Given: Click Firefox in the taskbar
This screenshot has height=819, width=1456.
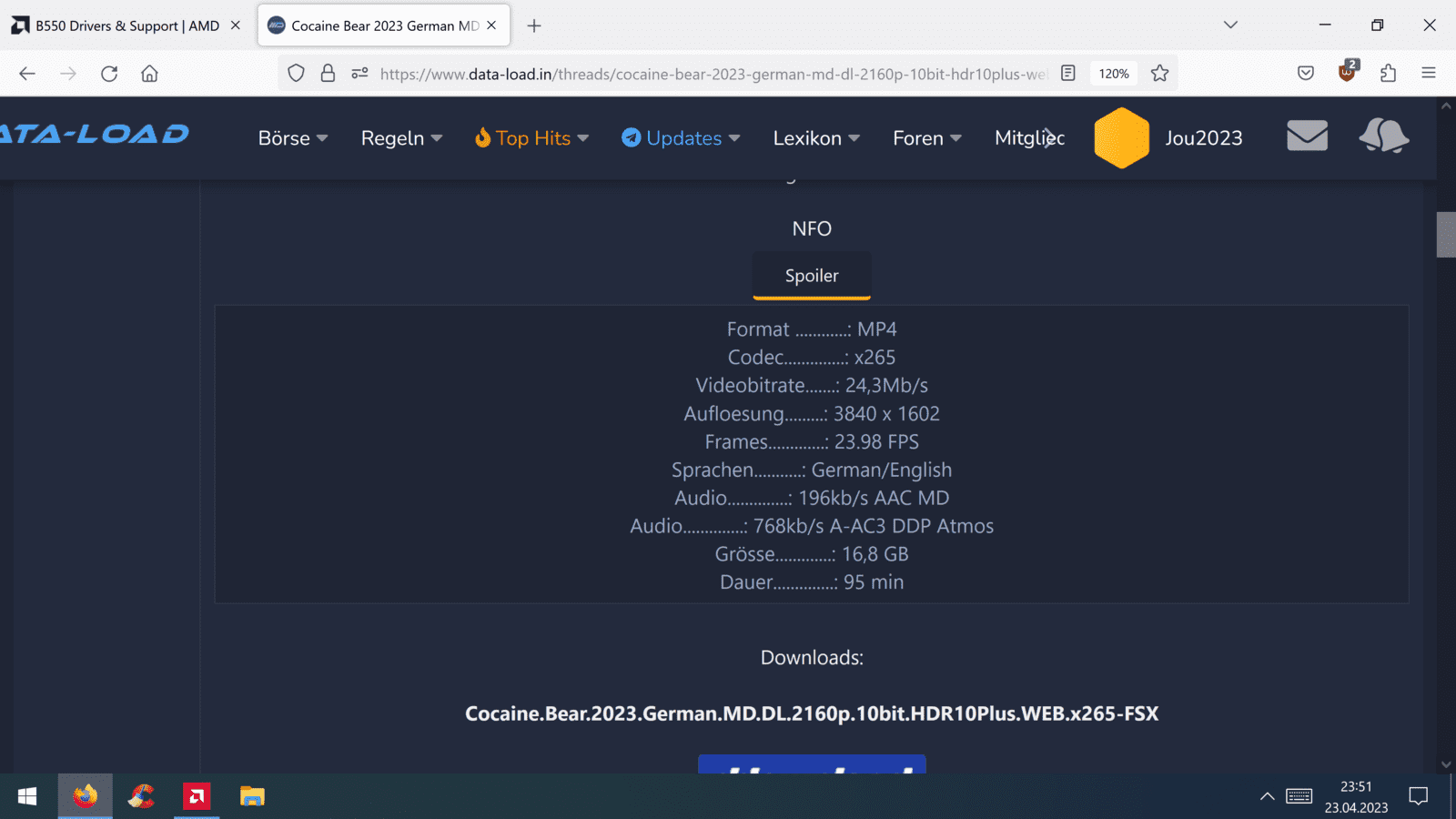Looking at the screenshot, I should [x=86, y=796].
